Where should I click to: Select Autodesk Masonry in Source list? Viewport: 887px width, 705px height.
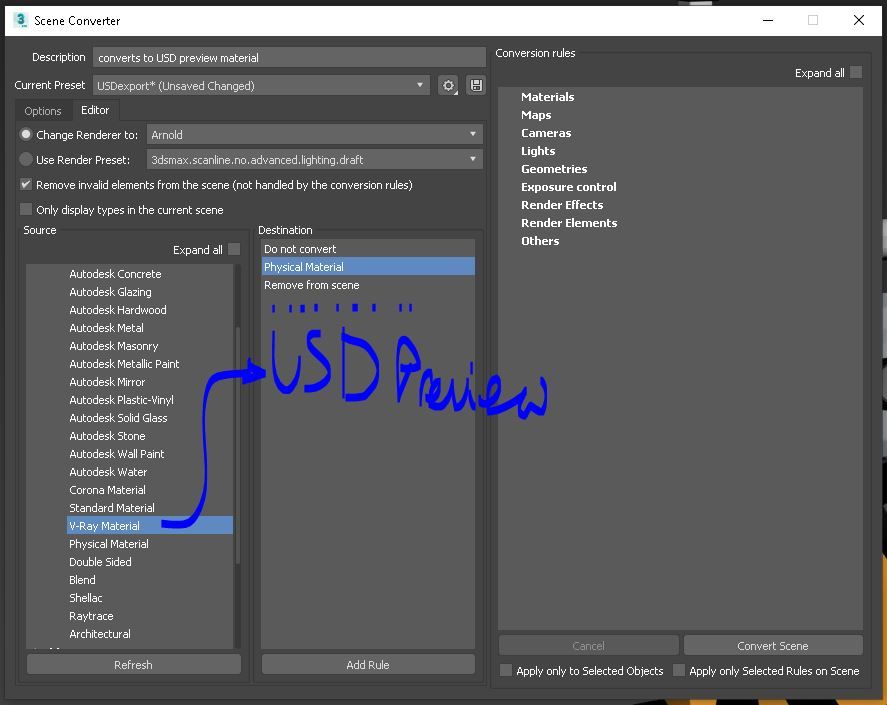click(x=114, y=346)
